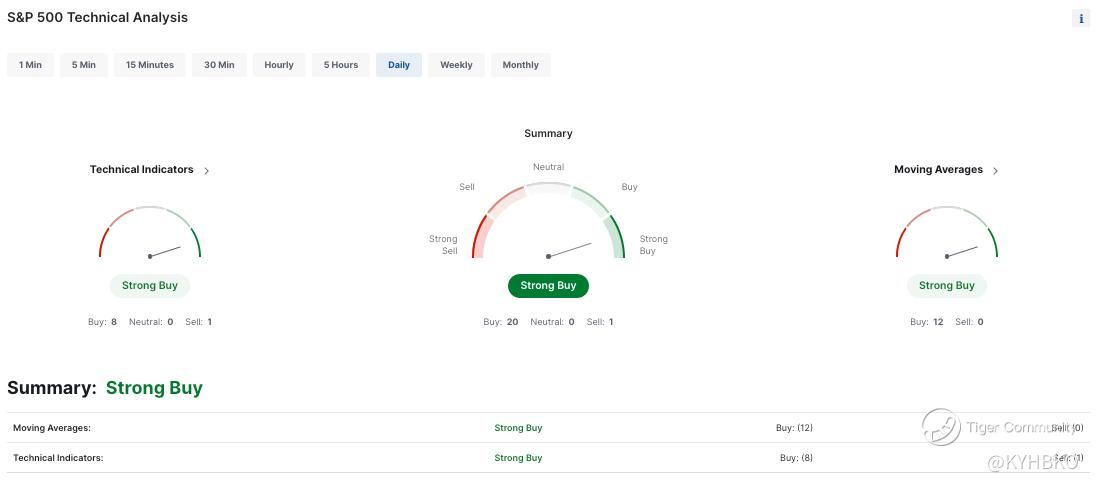Click the Moving Averages gauge dial
1099x487 pixels.
click(947, 232)
